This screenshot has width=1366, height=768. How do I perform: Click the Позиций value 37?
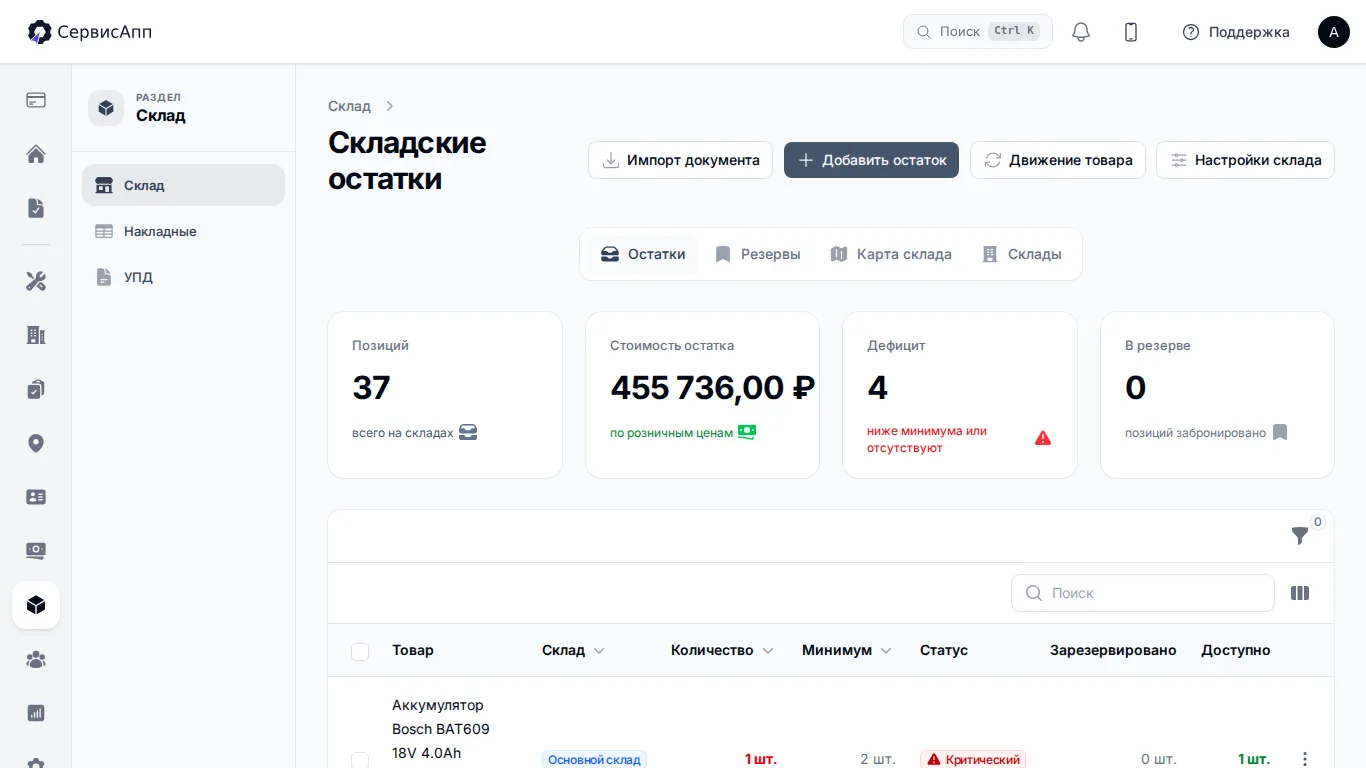(371, 387)
